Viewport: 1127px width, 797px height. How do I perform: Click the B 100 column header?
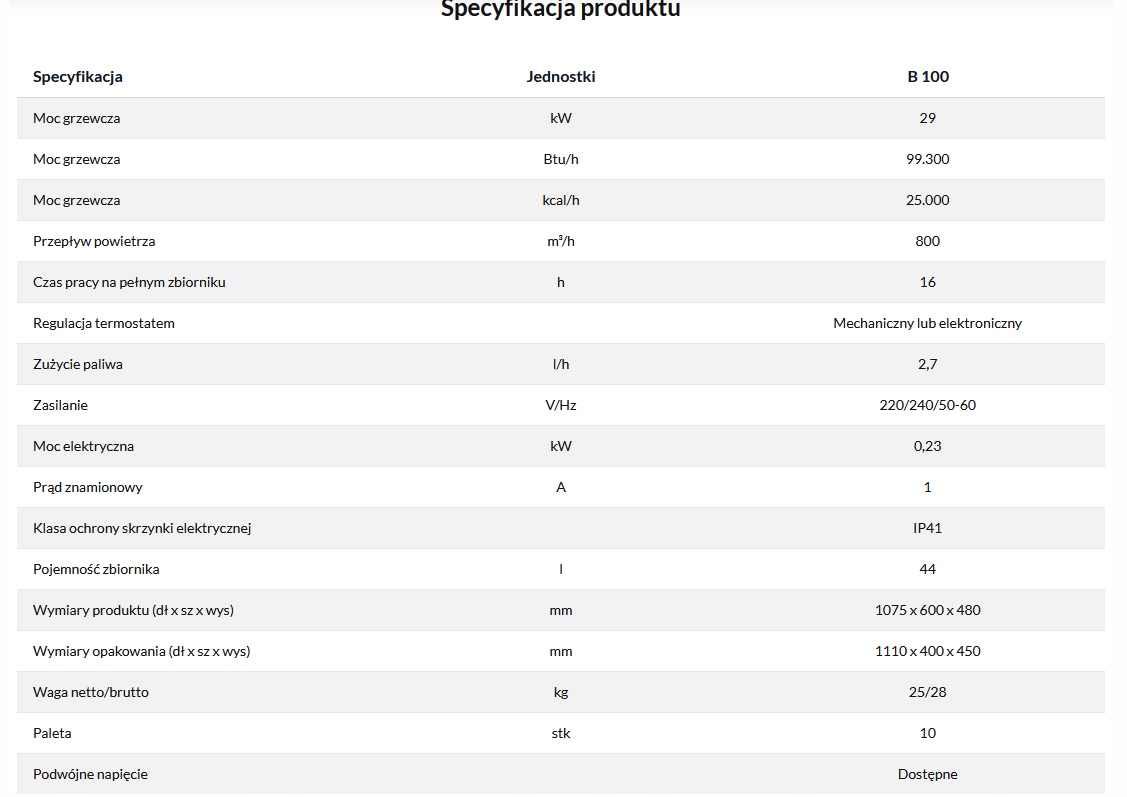pos(927,77)
